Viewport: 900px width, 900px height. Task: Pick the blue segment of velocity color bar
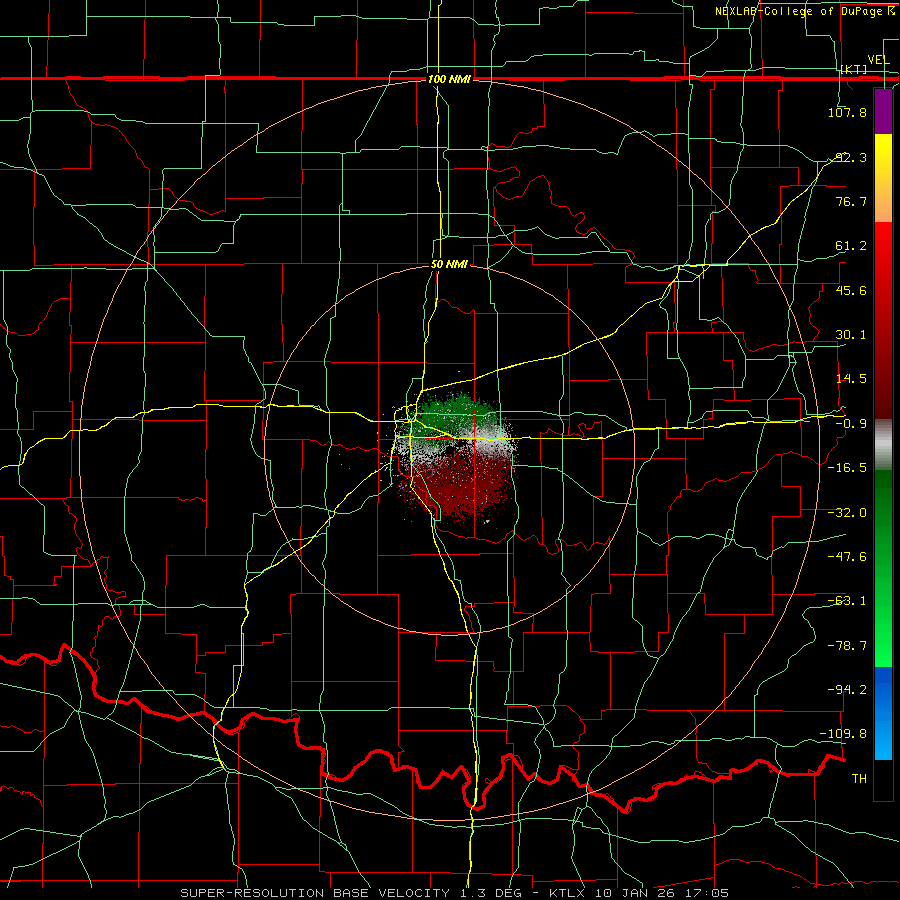point(883,713)
